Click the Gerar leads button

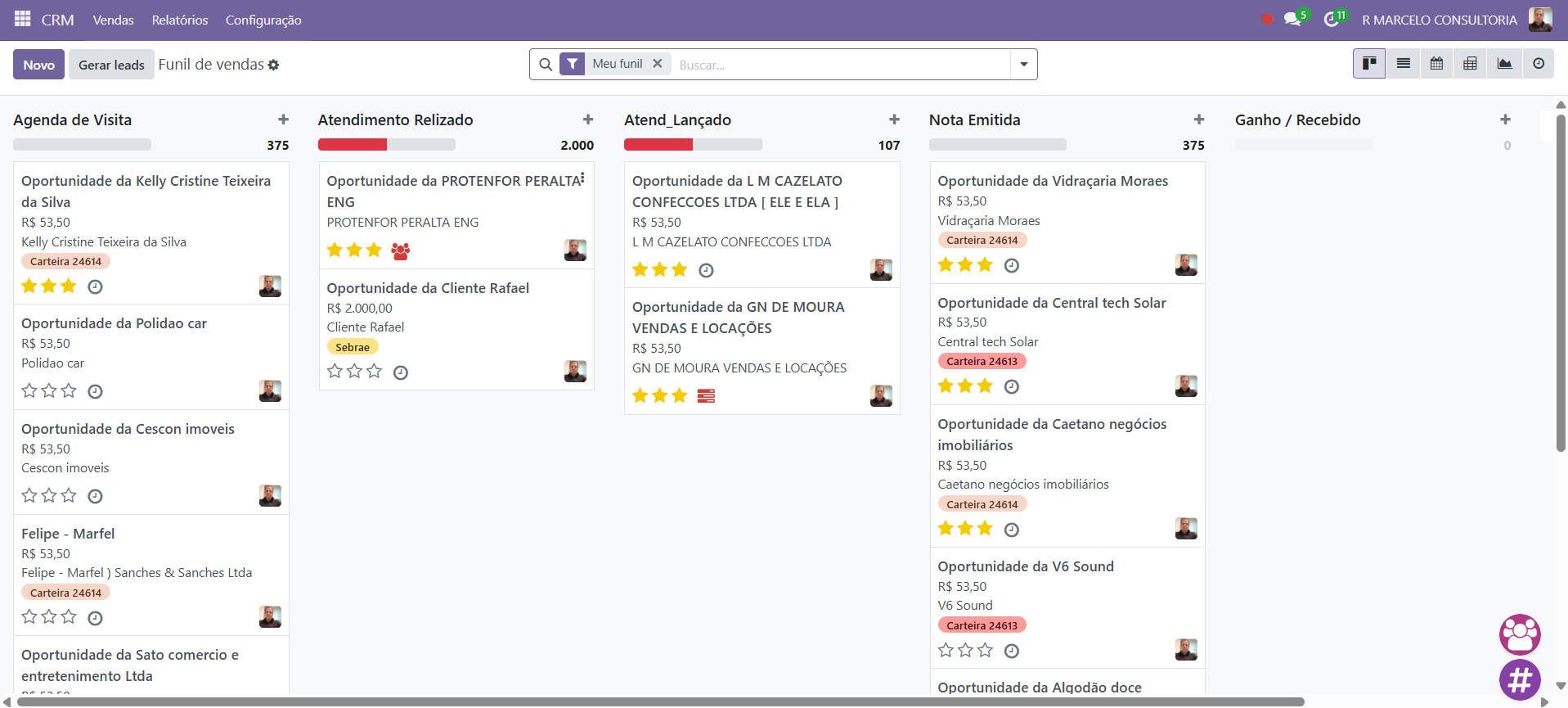click(x=111, y=65)
